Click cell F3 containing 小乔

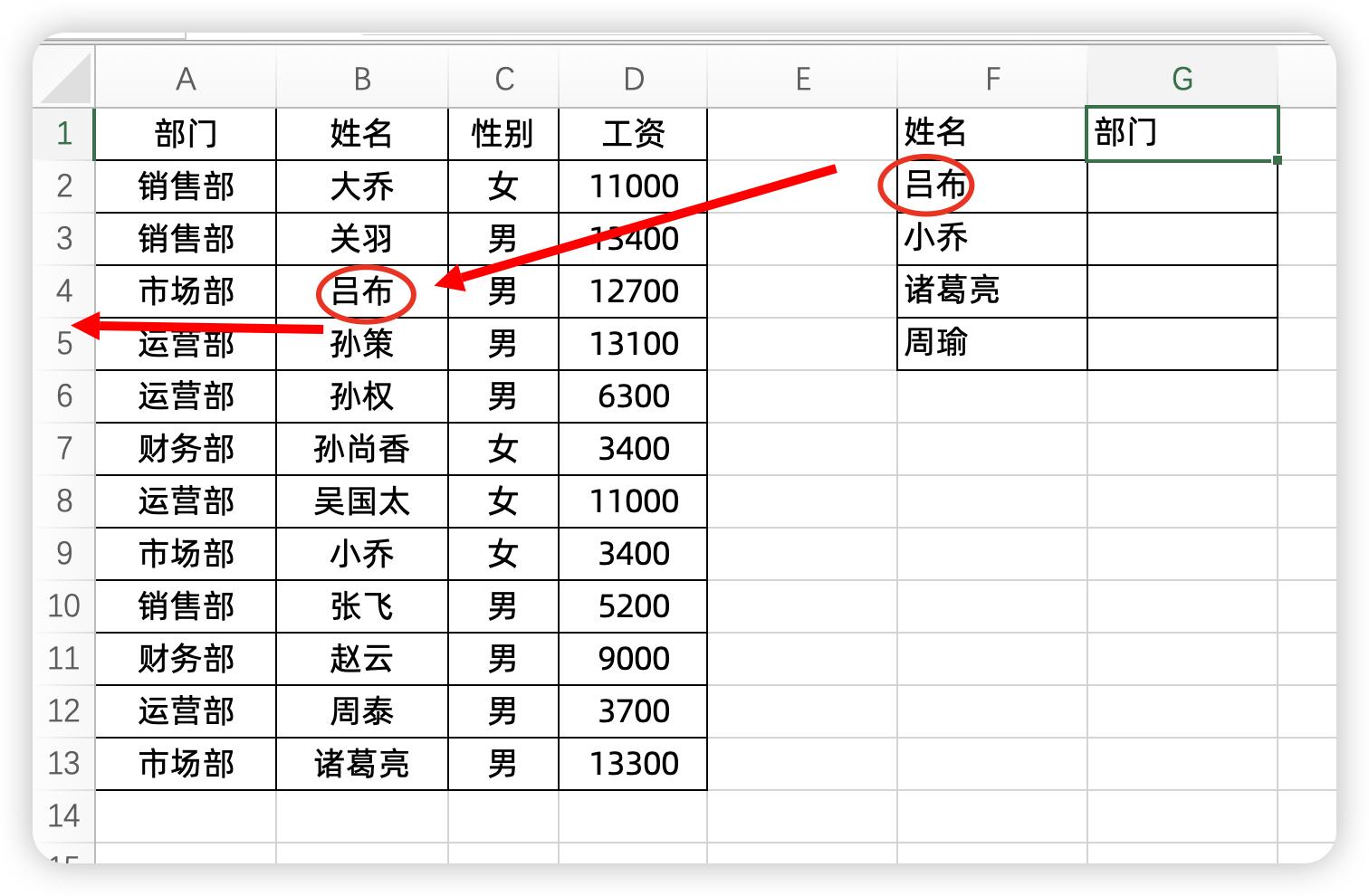(992, 239)
